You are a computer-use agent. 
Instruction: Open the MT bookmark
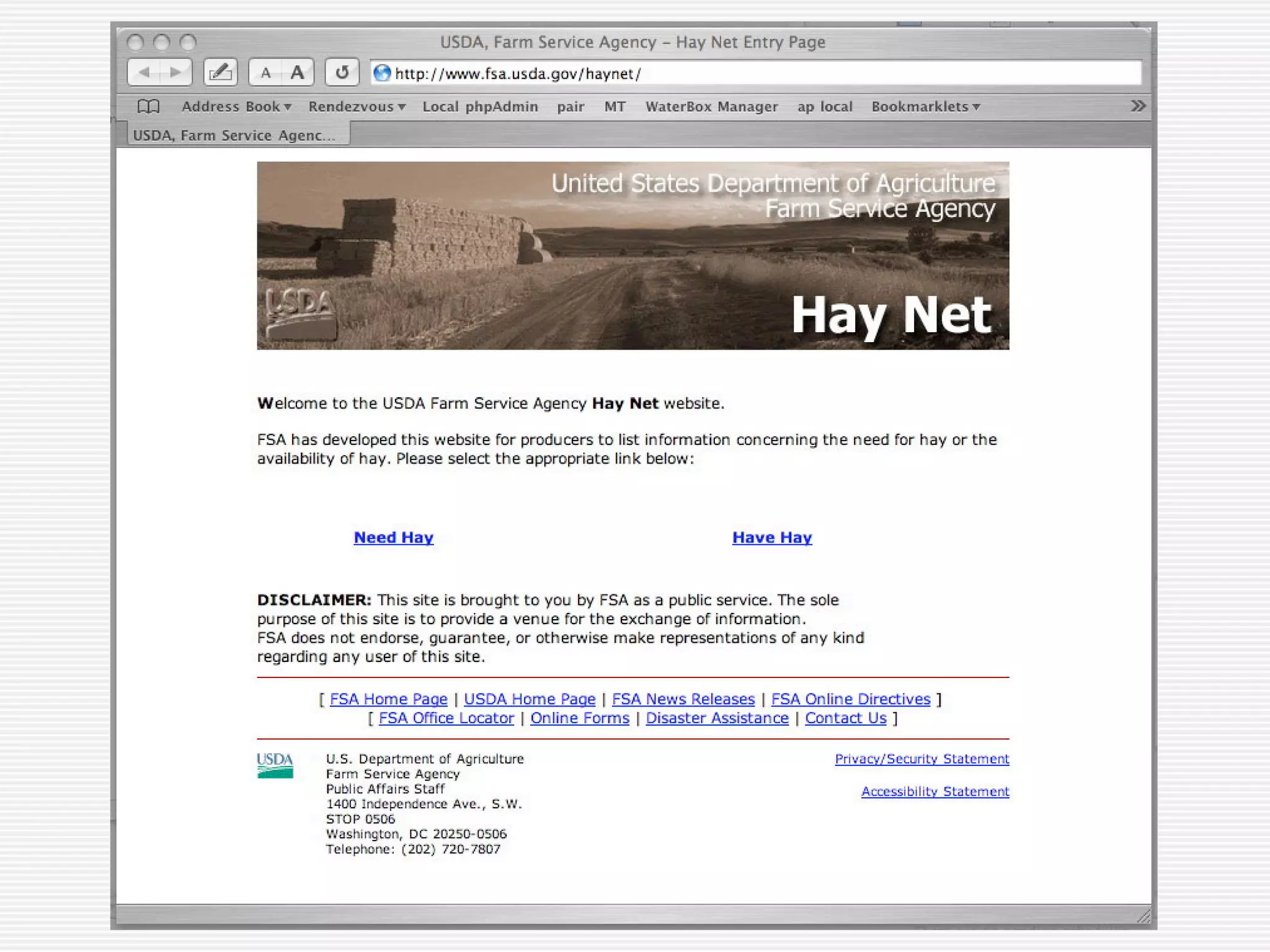click(615, 107)
